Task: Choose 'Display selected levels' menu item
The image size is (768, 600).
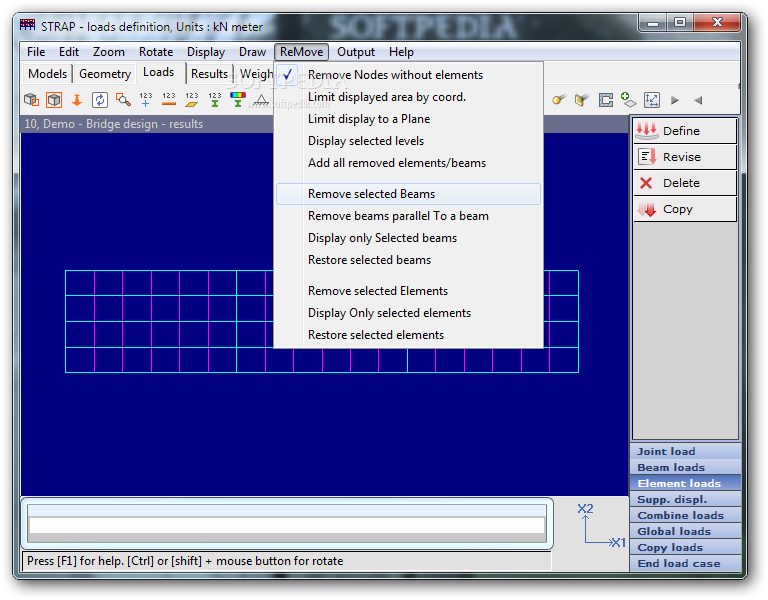Action: [x=408, y=141]
